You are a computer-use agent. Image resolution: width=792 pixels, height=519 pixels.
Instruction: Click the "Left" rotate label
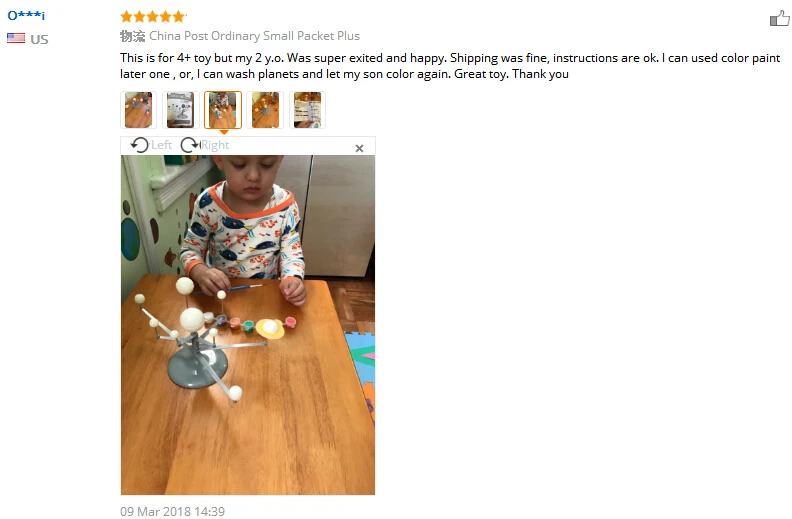[x=162, y=145]
